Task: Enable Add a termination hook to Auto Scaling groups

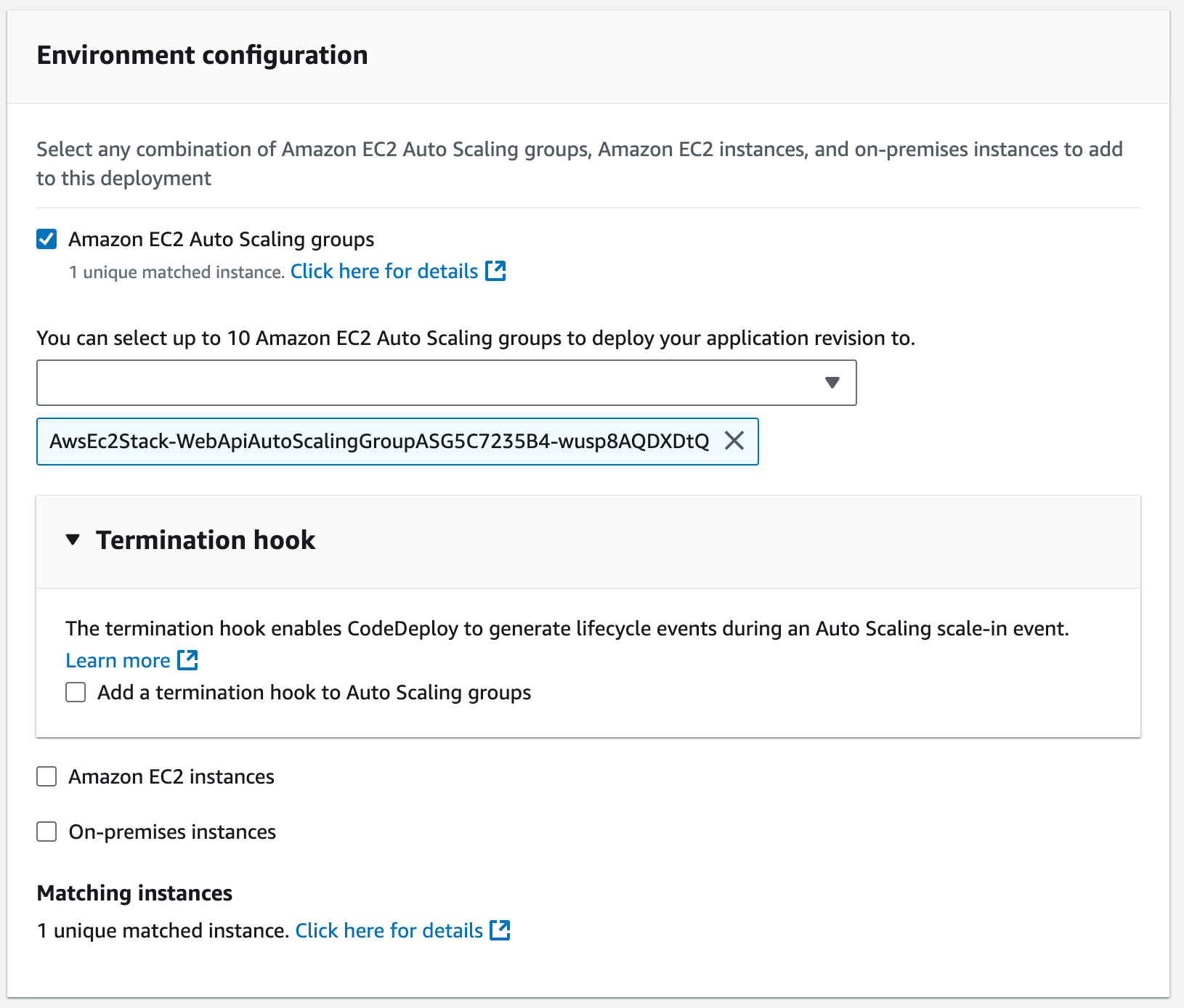Action: pos(75,692)
